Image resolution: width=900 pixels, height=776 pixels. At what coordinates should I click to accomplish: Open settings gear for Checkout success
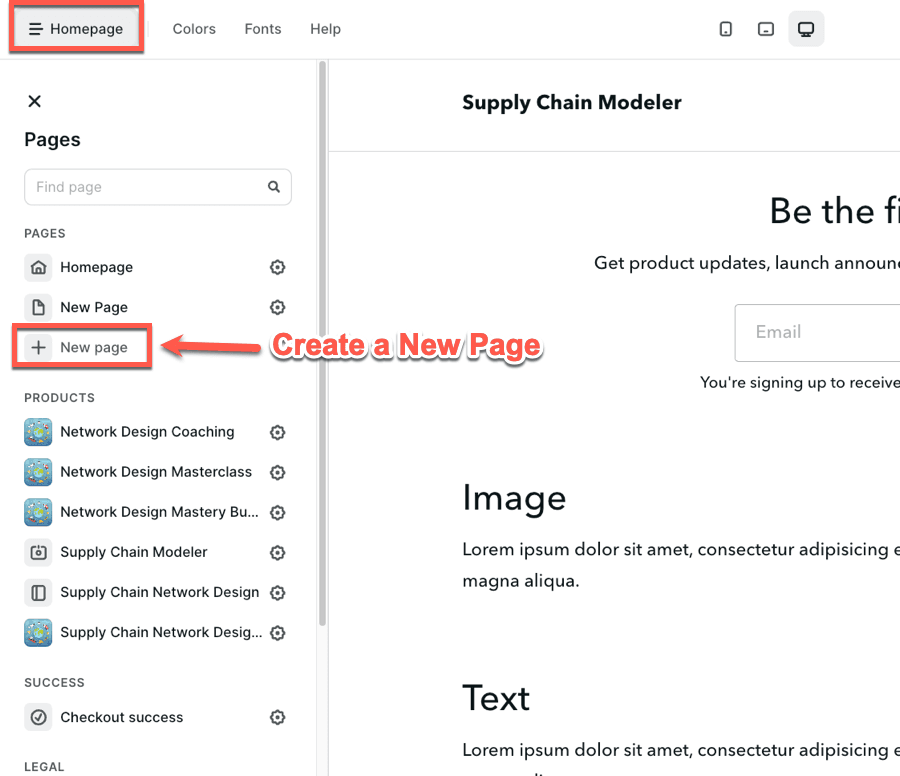(x=278, y=717)
